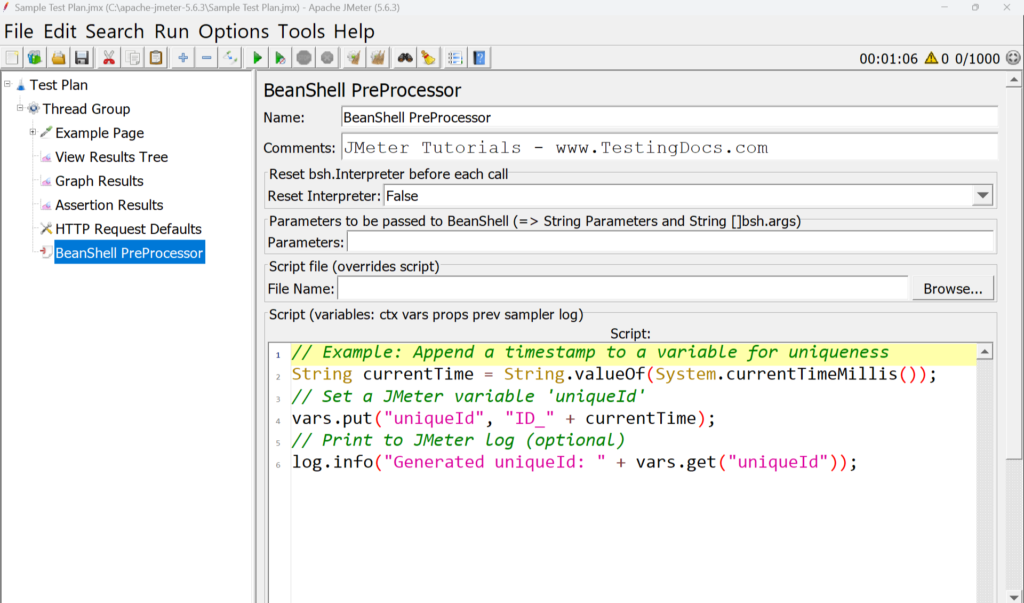This screenshot has height=603, width=1024.
Task: Expand the Example Page node
Action: point(30,133)
